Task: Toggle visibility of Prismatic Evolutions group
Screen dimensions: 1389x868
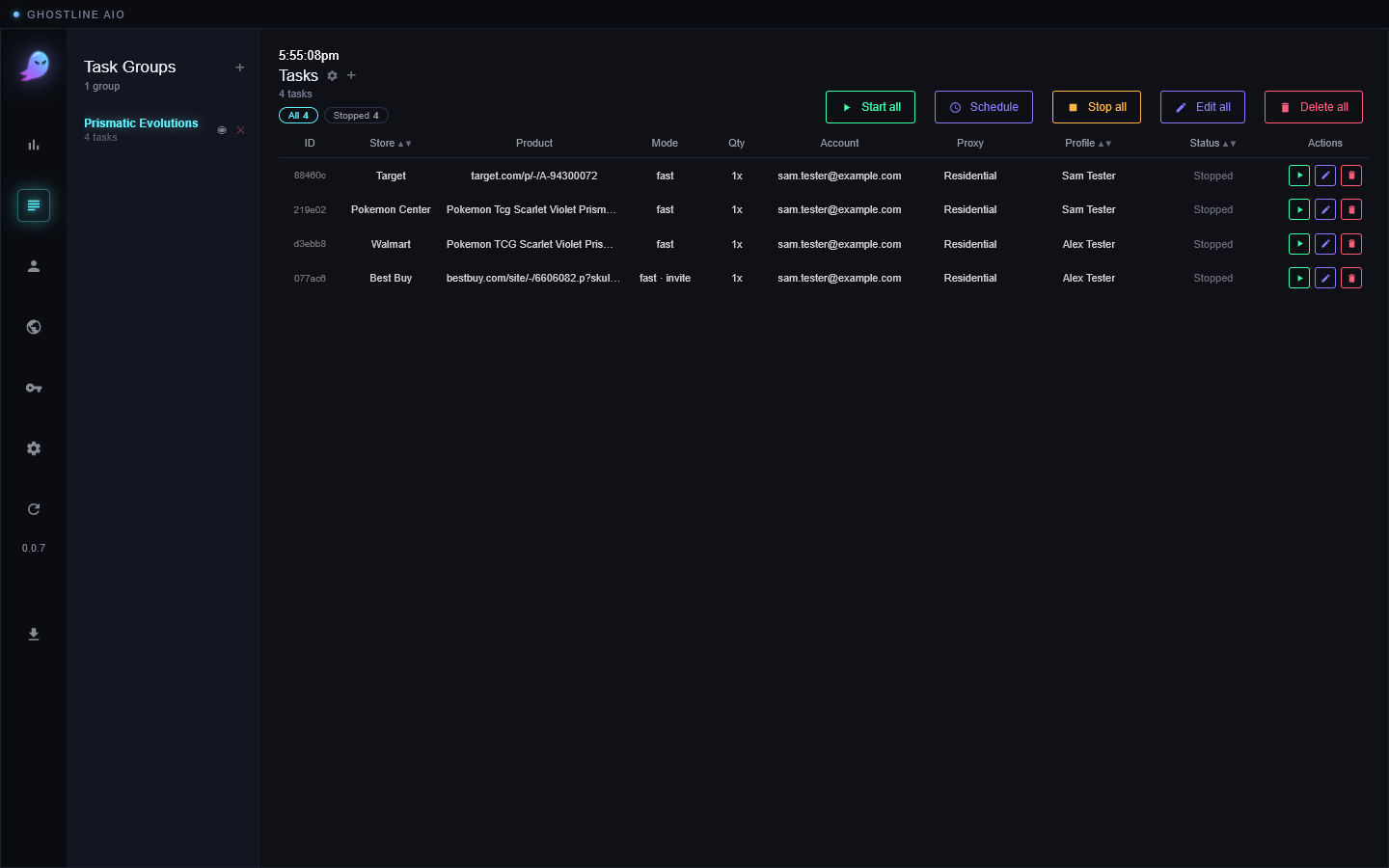Action: click(222, 130)
